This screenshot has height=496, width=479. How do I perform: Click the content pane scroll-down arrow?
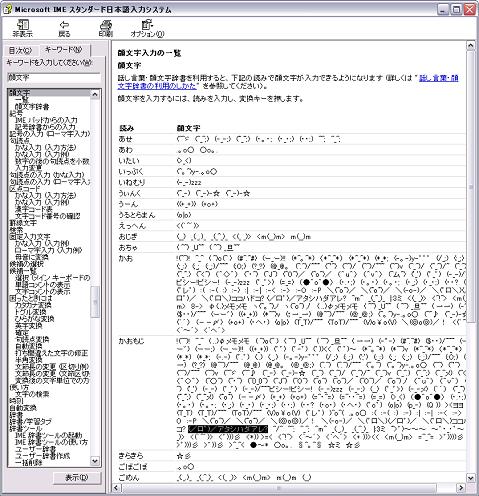click(470, 478)
